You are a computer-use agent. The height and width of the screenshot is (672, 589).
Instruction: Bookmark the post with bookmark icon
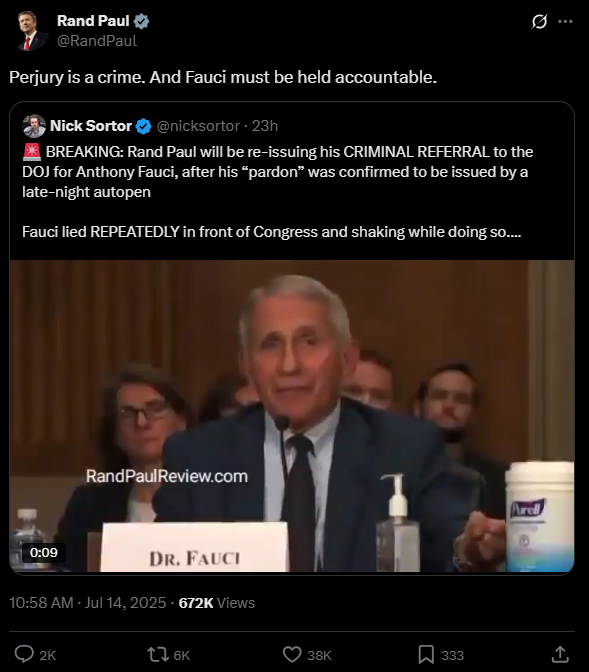426,655
